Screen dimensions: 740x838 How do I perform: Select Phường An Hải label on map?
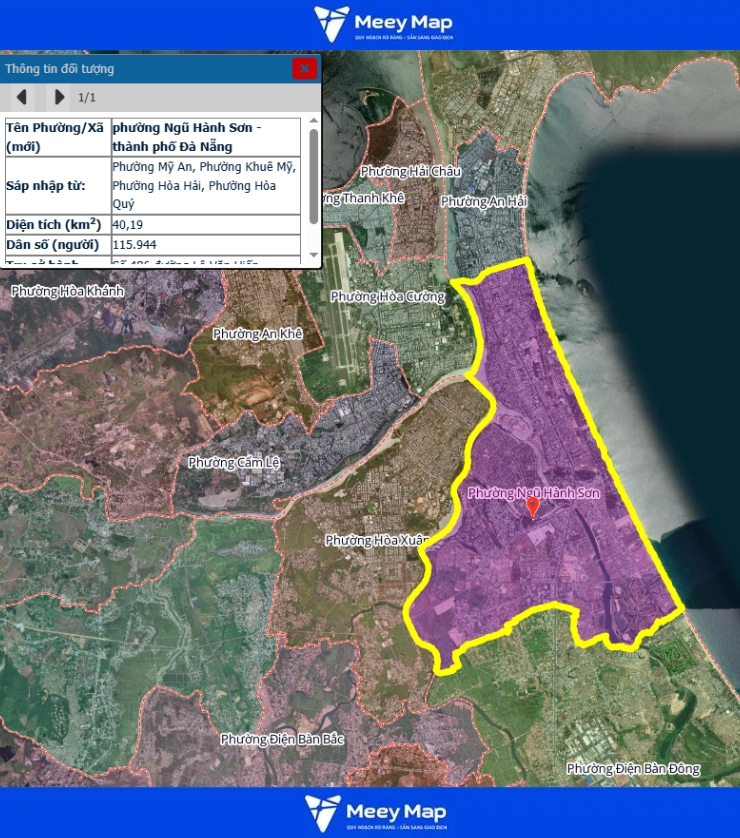tap(484, 201)
